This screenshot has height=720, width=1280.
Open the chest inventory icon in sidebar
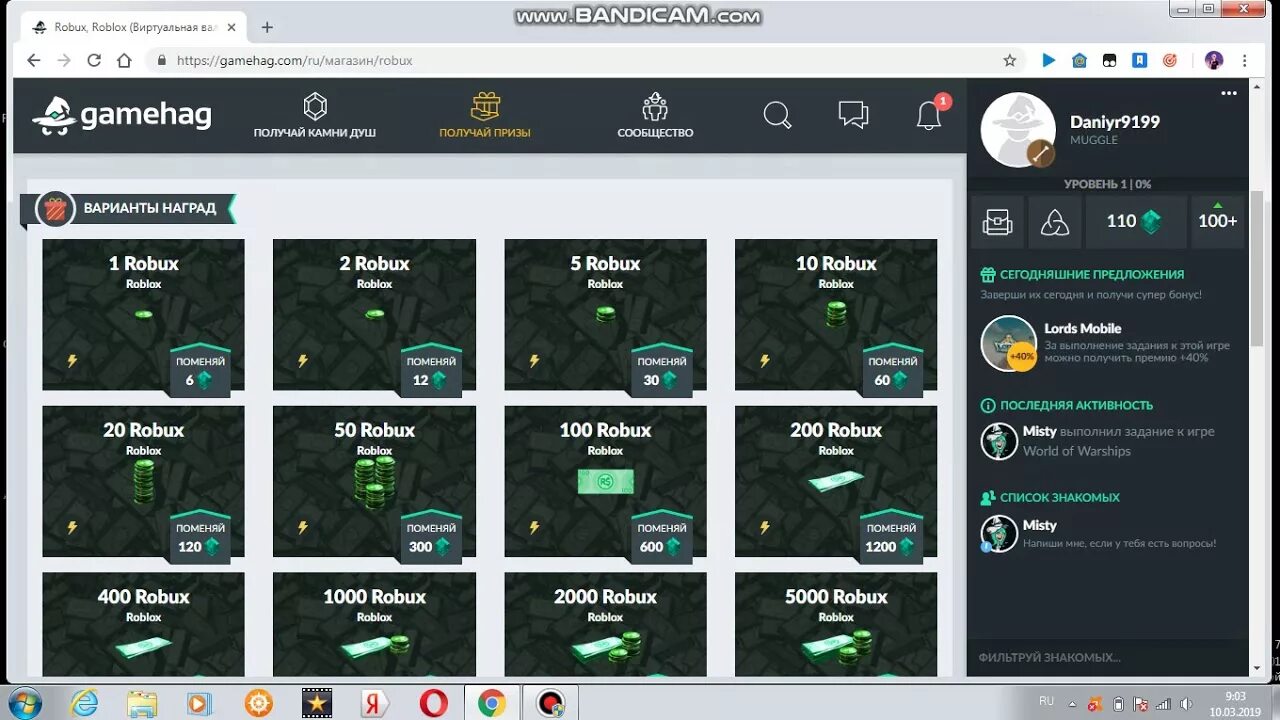(997, 222)
